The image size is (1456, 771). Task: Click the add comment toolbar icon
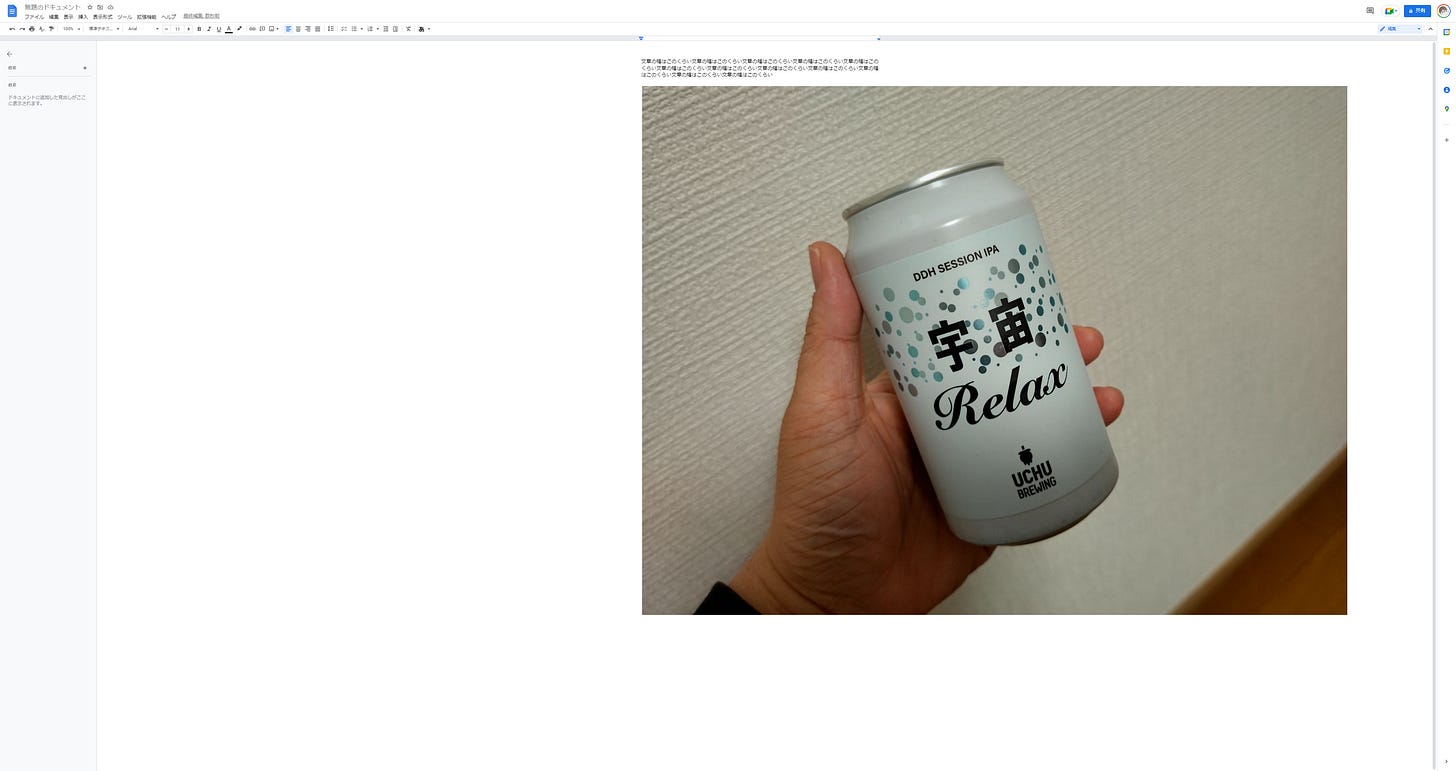pyautogui.click(x=262, y=29)
